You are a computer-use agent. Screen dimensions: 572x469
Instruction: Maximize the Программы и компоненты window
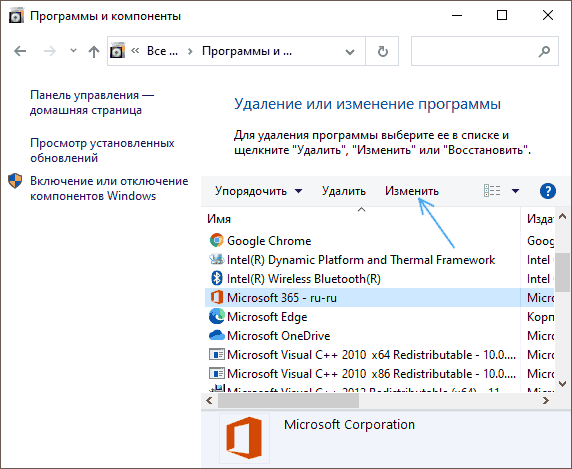502,15
